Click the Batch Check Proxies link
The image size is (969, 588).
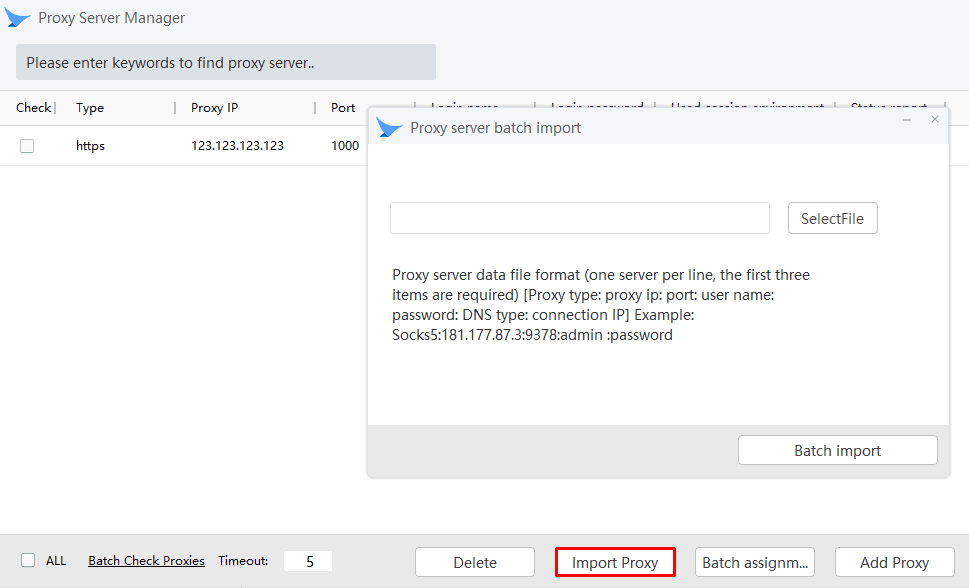pos(146,561)
